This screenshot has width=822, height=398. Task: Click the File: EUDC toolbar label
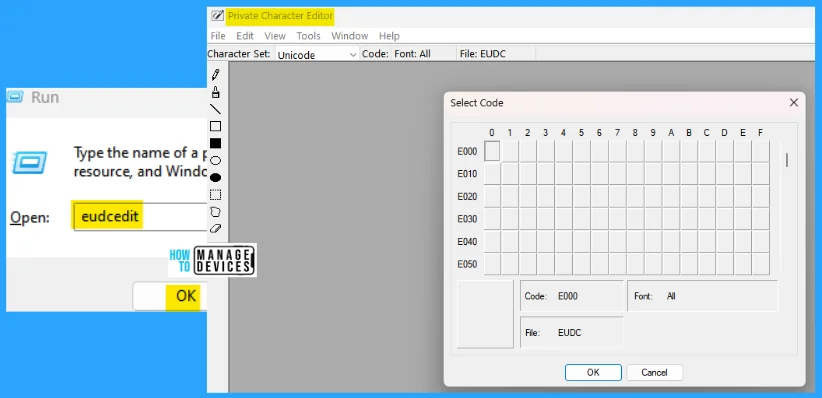click(x=482, y=54)
